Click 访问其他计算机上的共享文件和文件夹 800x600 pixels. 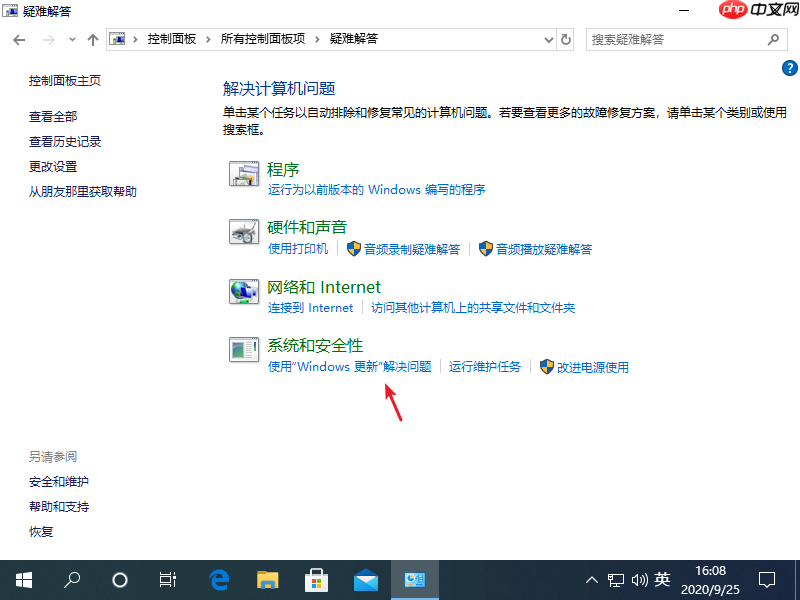pyautogui.click(x=473, y=308)
